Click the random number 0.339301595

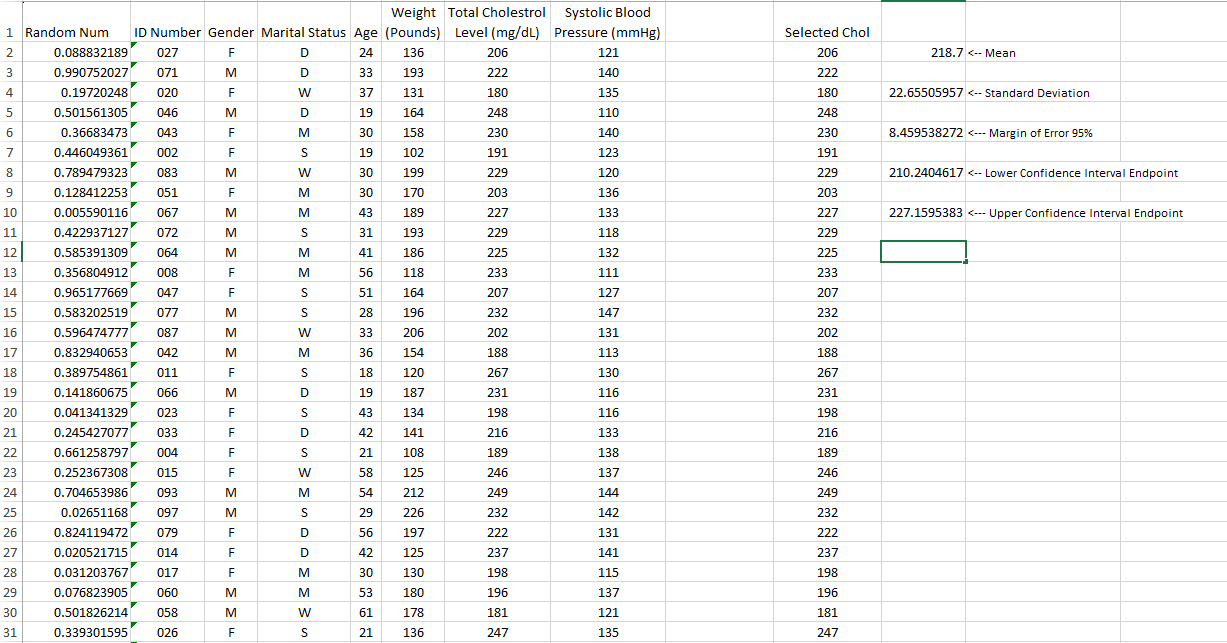click(x=75, y=632)
